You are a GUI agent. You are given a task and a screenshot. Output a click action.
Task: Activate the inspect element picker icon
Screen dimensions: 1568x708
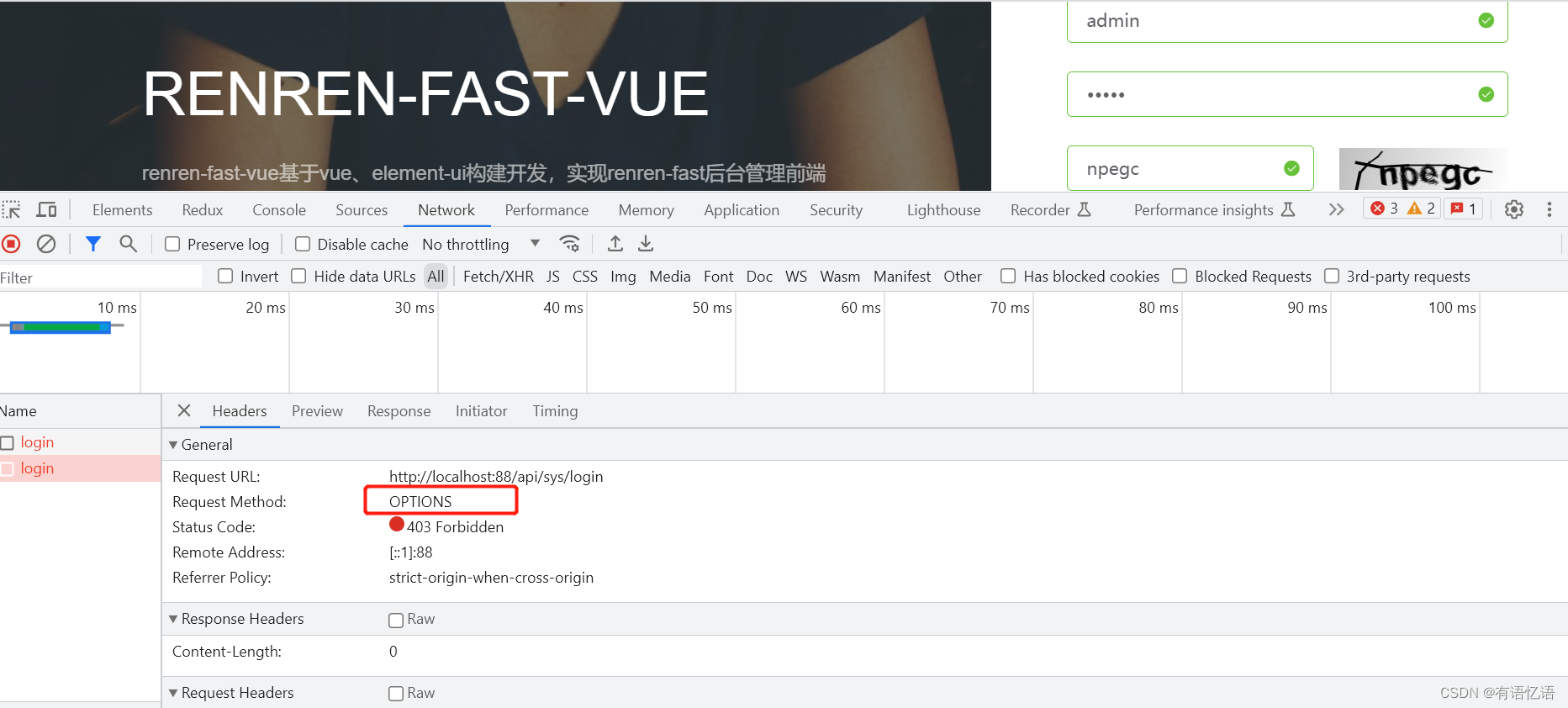point(12,210)
